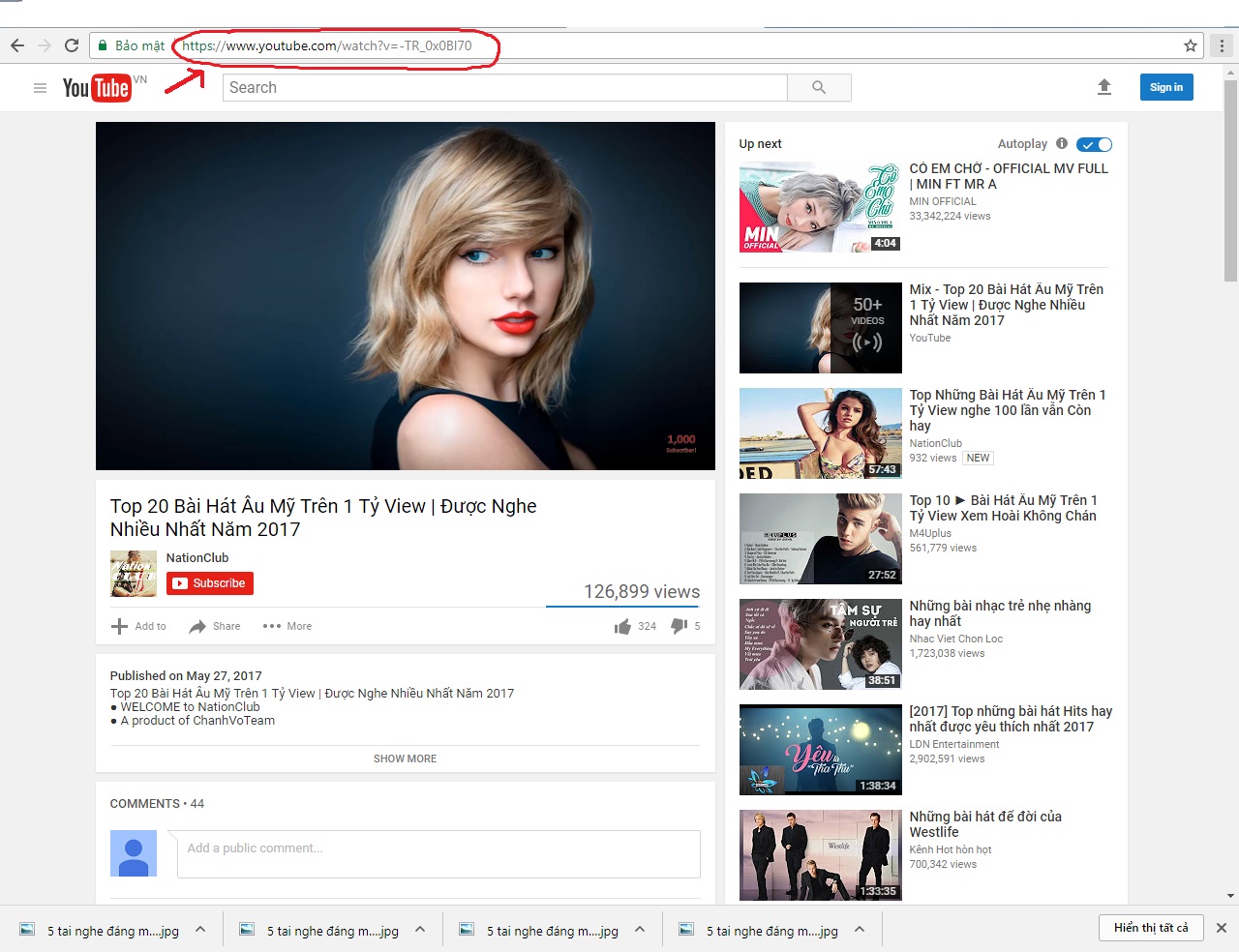
Task: Like the video with the thumbs up icon
Action: (623, 626)
